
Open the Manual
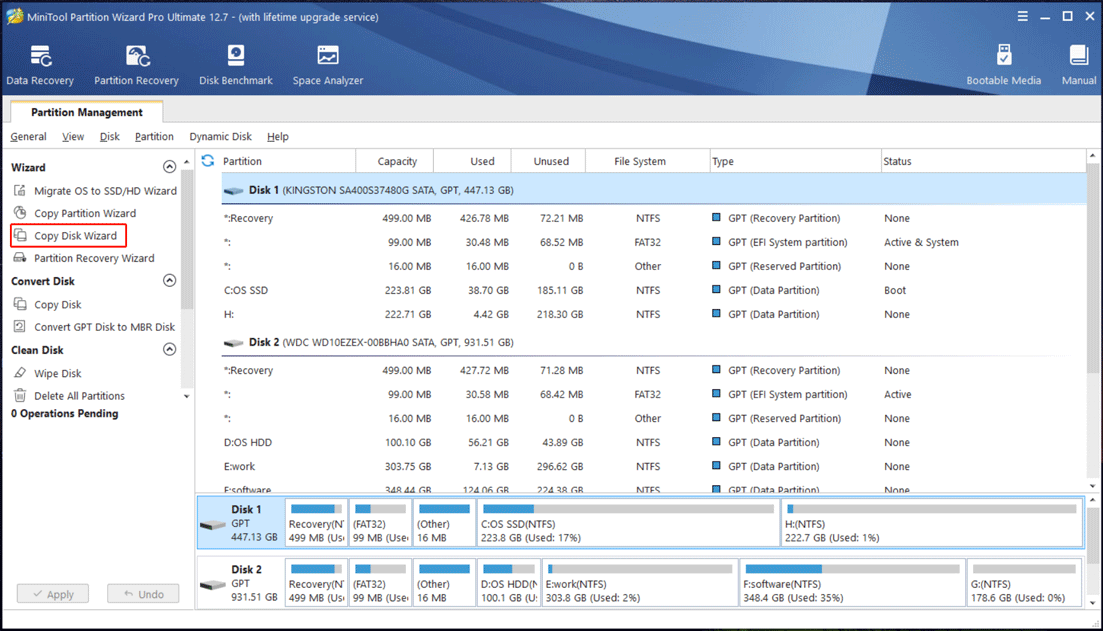coord(1078,62)
